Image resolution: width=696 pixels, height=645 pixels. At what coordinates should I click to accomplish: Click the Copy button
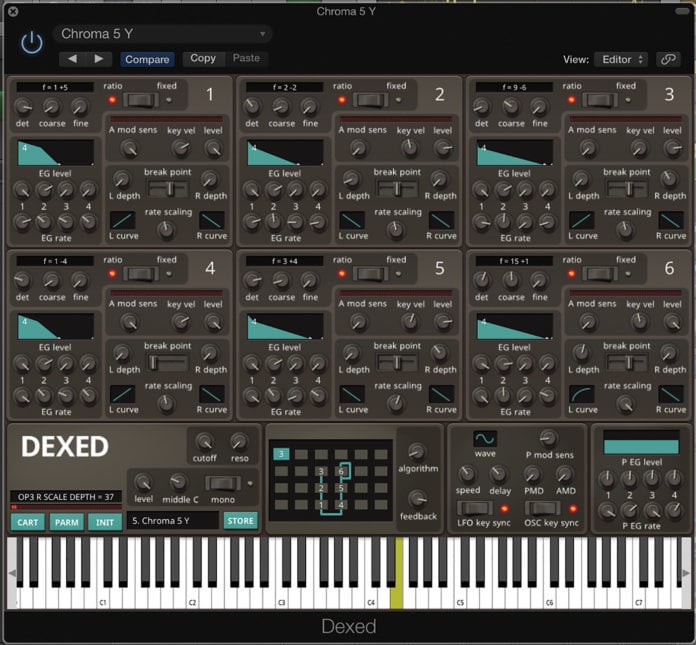click(x=203, y=59)
